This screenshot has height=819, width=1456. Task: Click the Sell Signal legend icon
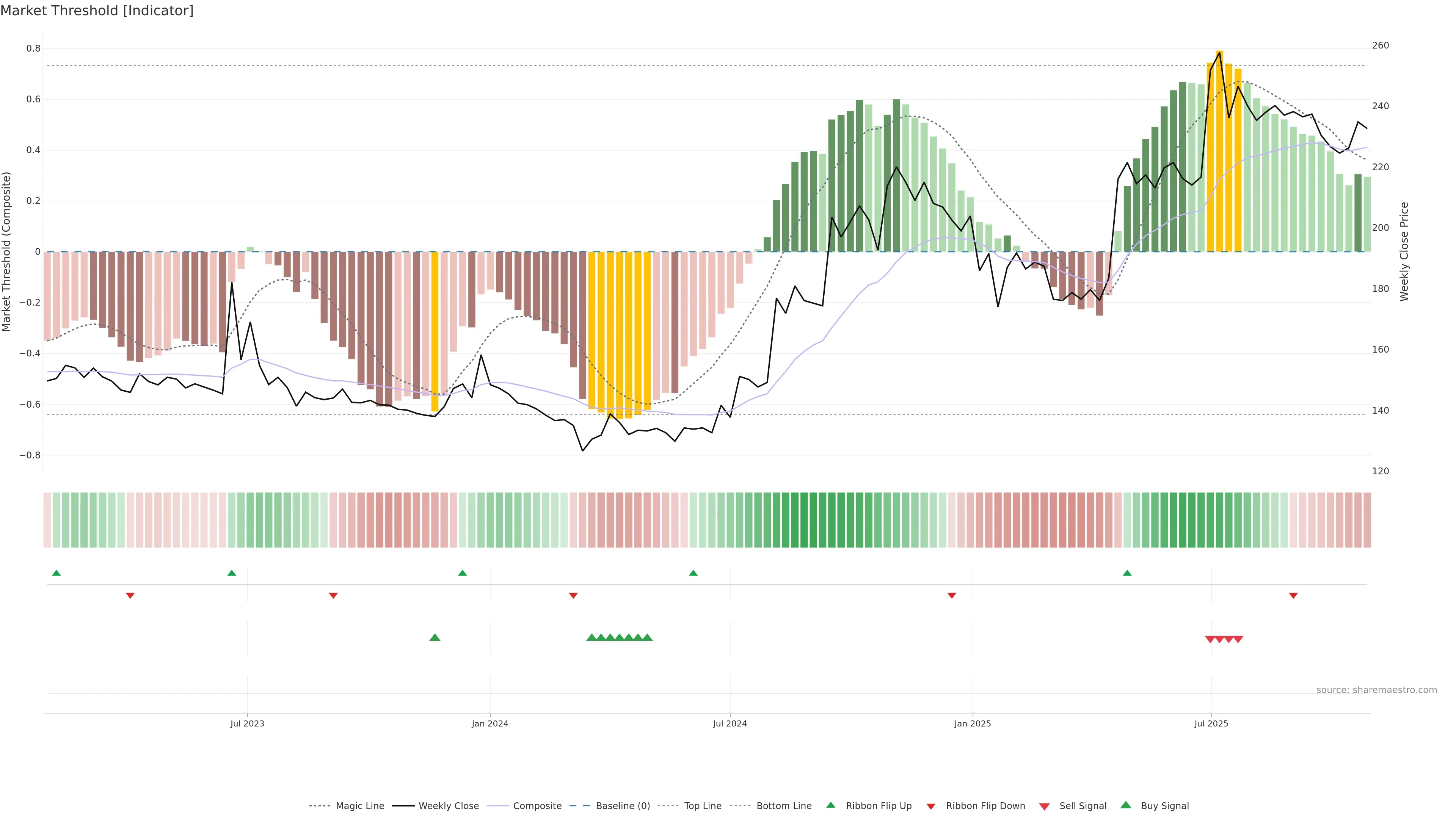point(1045,806)
